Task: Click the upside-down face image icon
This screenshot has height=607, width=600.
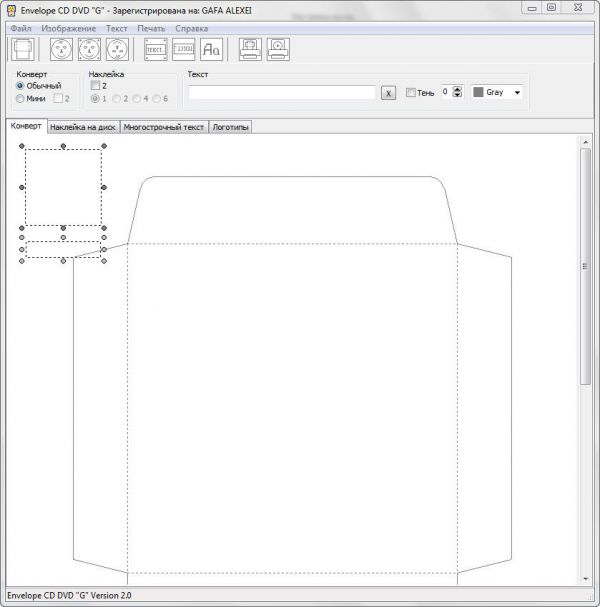Action: [x=117, y=50]
